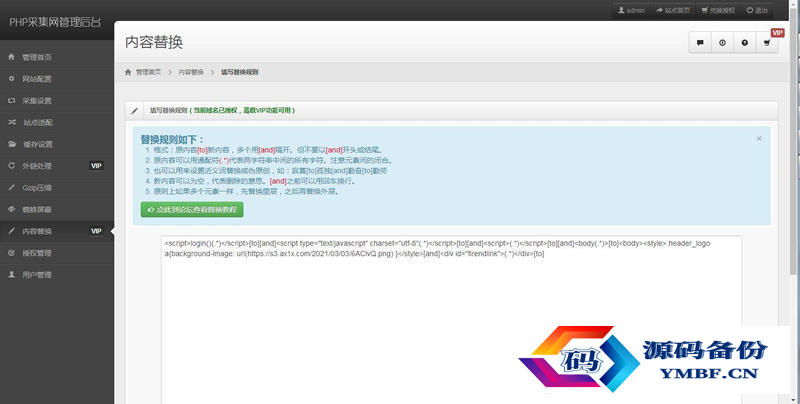
Task: Click the VIP badge beside 外链处理
Action: 96,165
